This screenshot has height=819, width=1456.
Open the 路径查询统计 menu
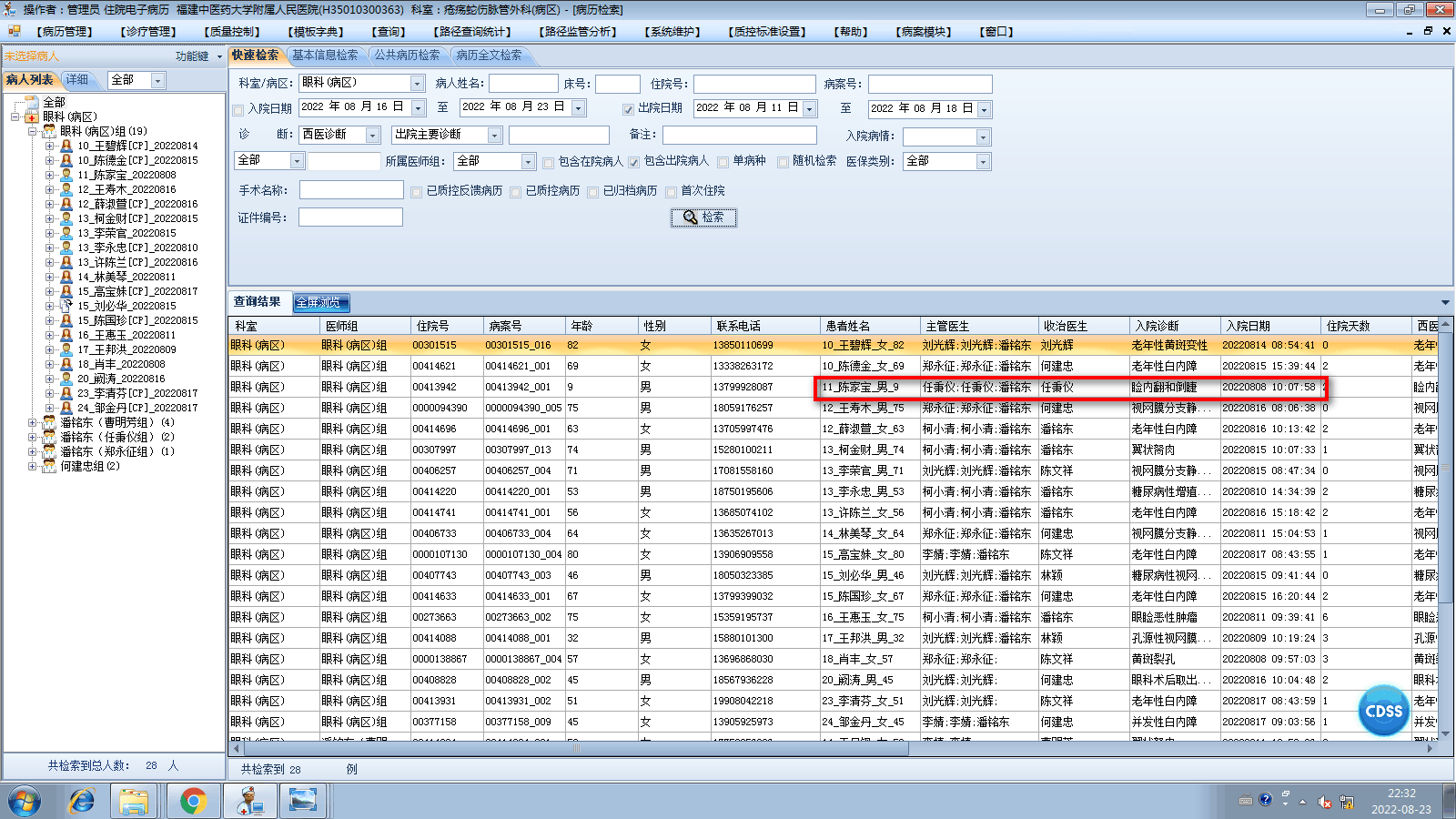click(x=473, y=32)
